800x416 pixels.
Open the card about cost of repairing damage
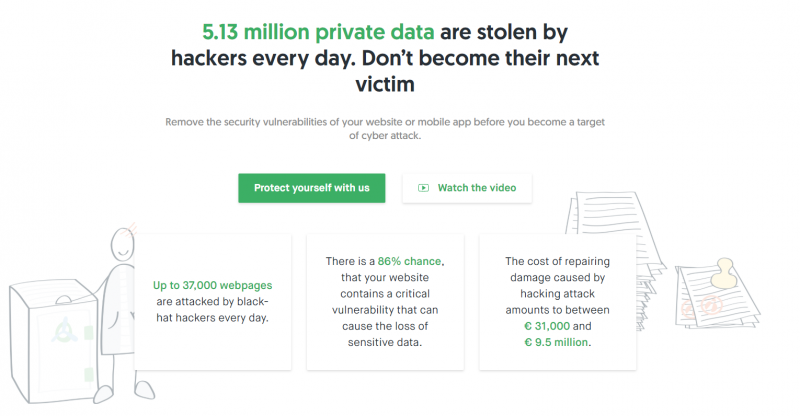point(558,302)
